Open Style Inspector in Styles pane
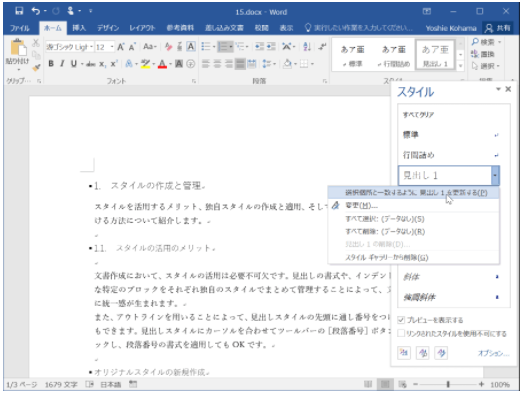The height and width of the screenshot is (395, 523). [x=423, y=353]
